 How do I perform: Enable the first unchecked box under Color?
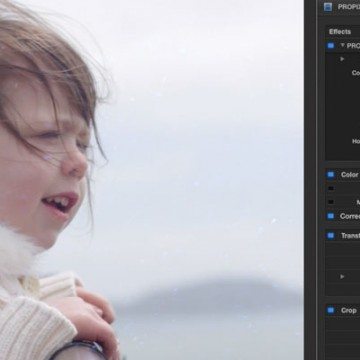pos(331,188)
